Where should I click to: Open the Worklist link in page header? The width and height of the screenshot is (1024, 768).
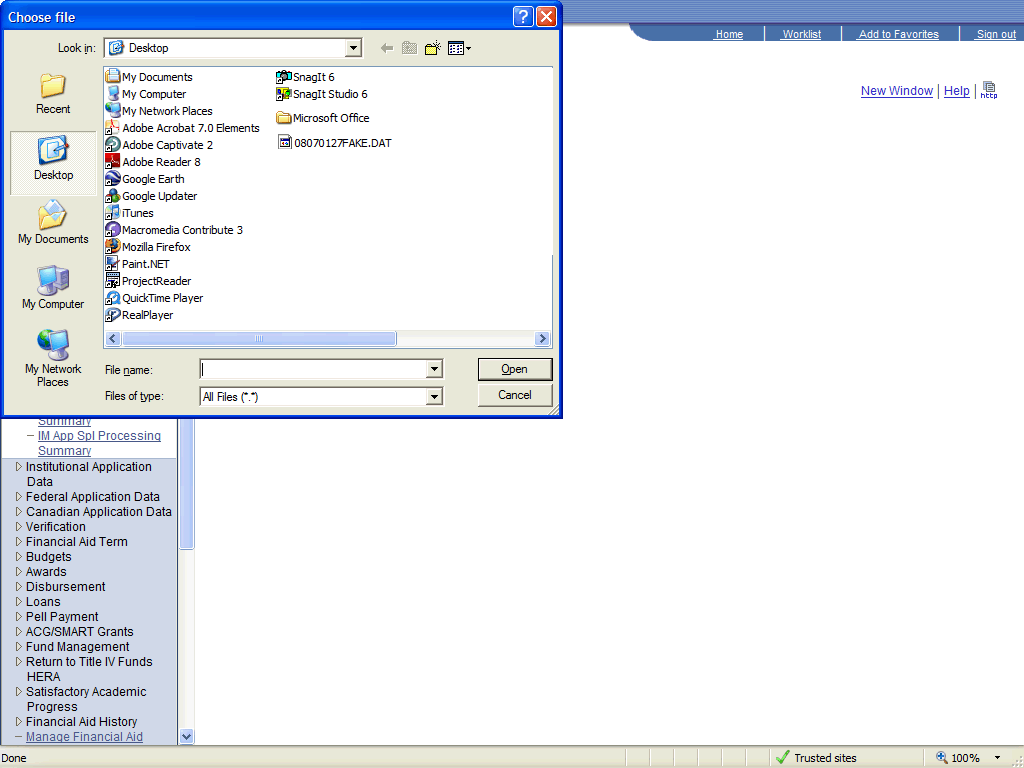pos(801,34)
